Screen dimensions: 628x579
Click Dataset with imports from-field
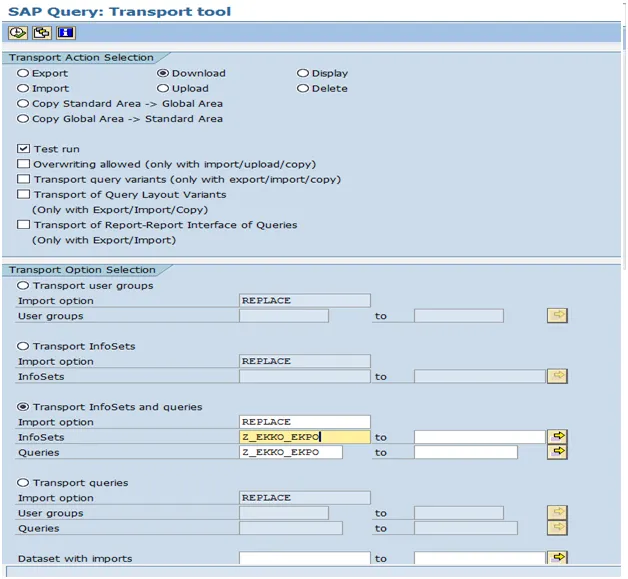pyautogui.click(x=305, y=558)
